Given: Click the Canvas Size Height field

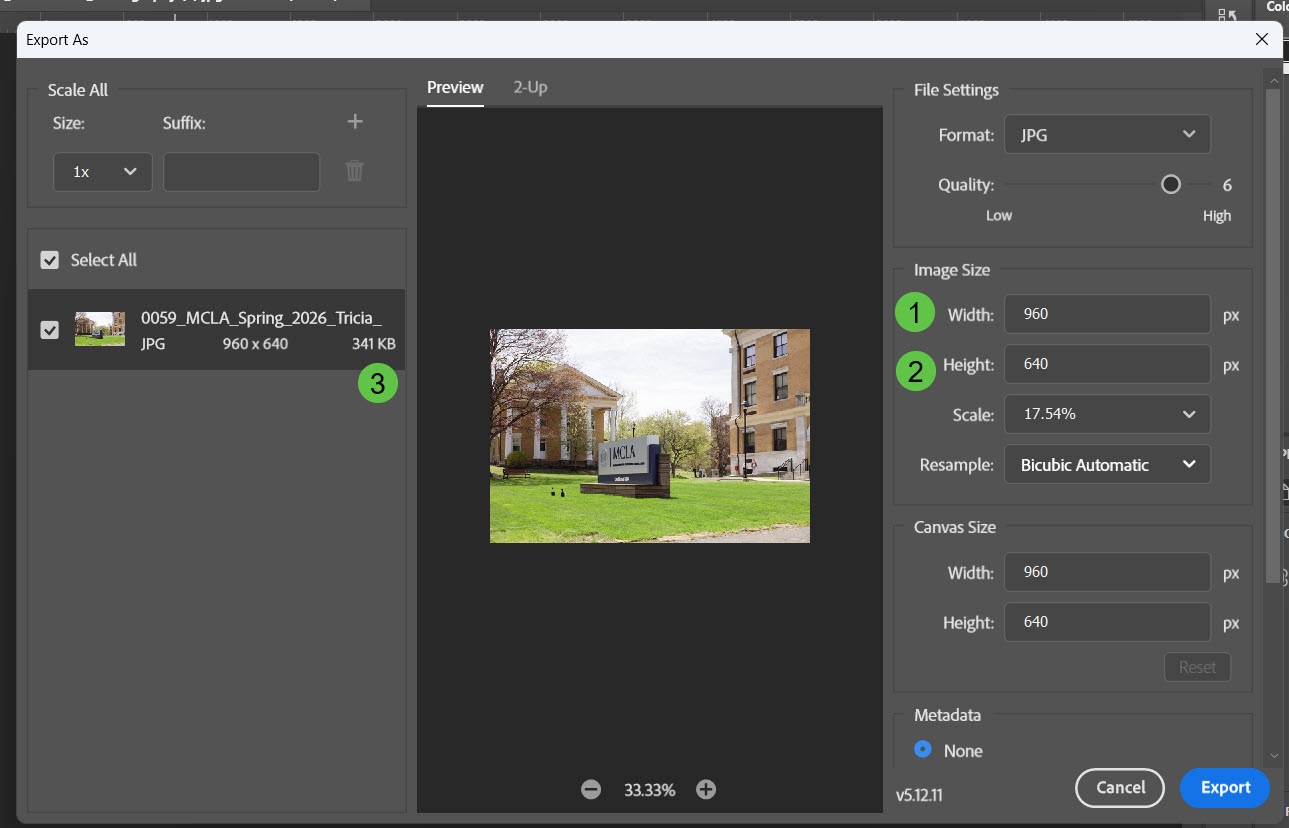Looking at the screenshot, I should [1107, 622].
